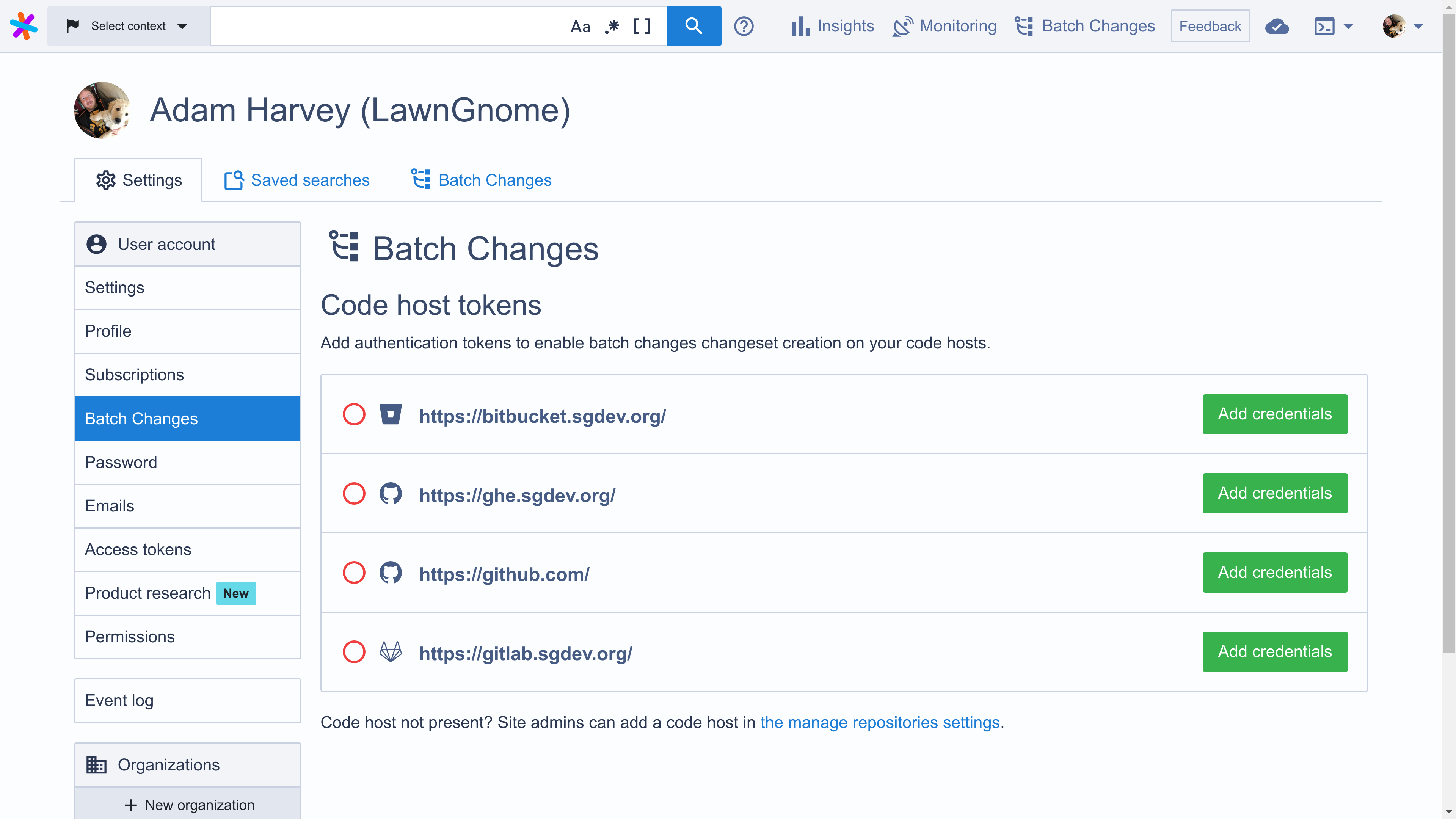Click the red status circle for bitbucket.sgdev.org

pos(354,414)
